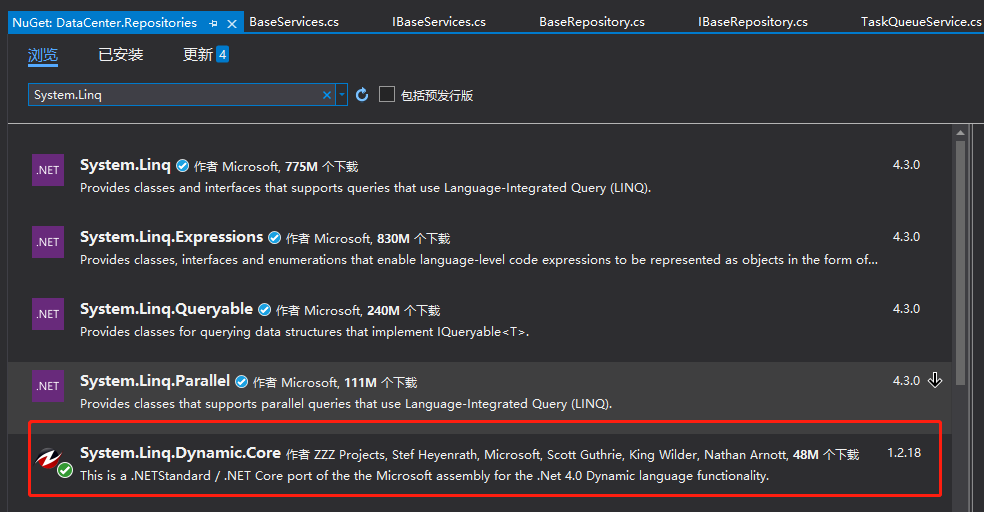Open the search history dropdown arrow
The width and height of the screenshot is (984, 512).
point(342,95)
